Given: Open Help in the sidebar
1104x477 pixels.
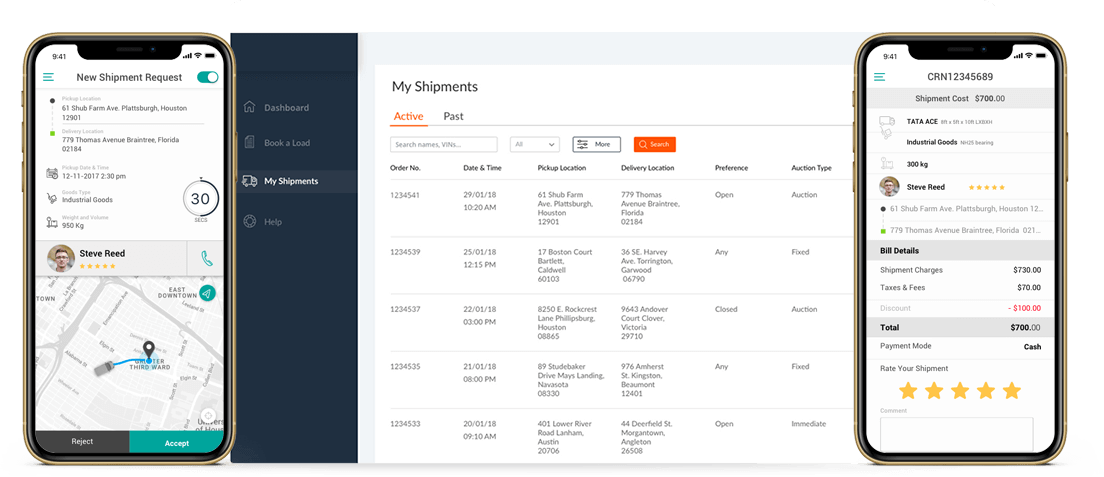Looking at the screenshot, I should click(x=273, y=222).
